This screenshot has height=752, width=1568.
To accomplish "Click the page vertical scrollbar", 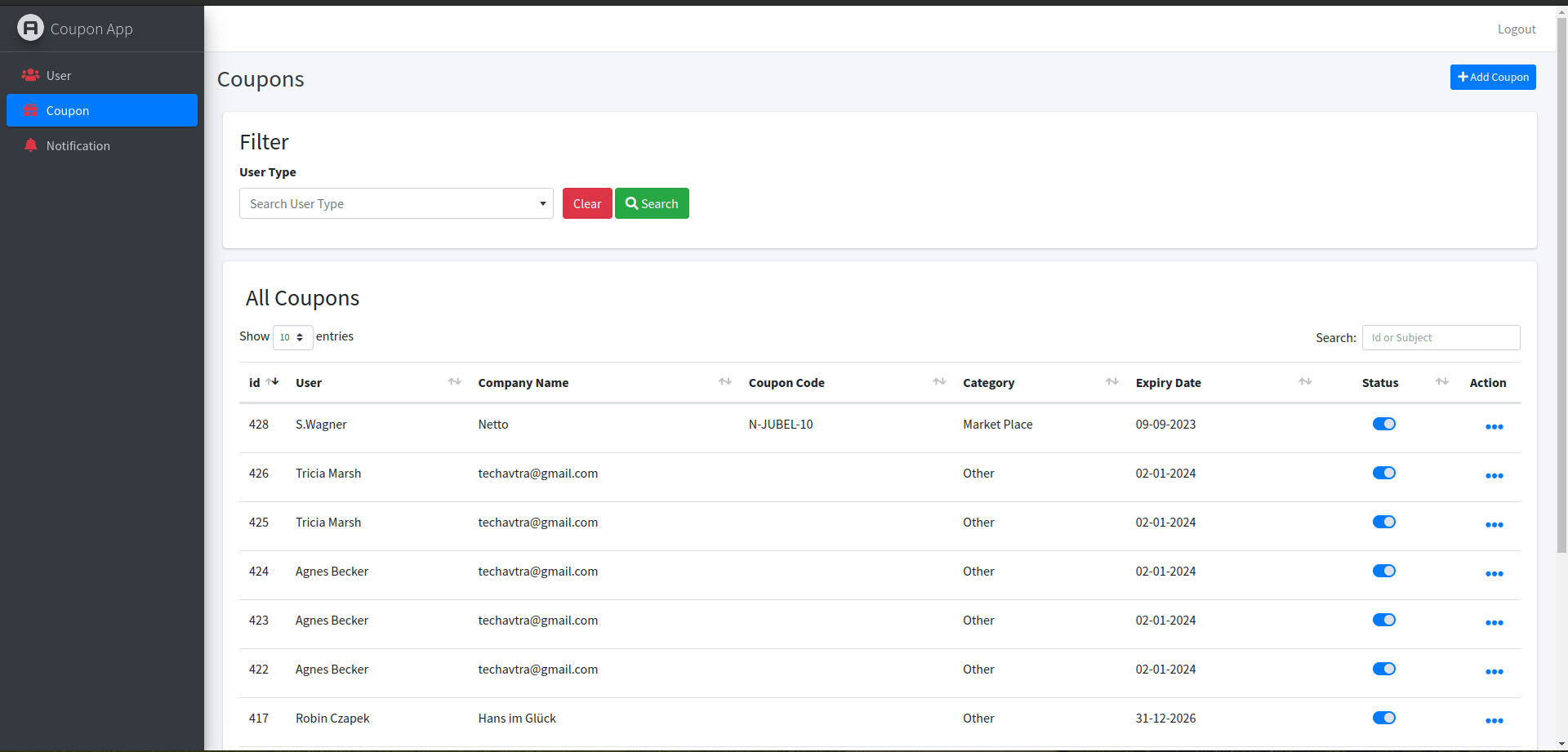I will pyautogui.click(x=1561, y=327).
